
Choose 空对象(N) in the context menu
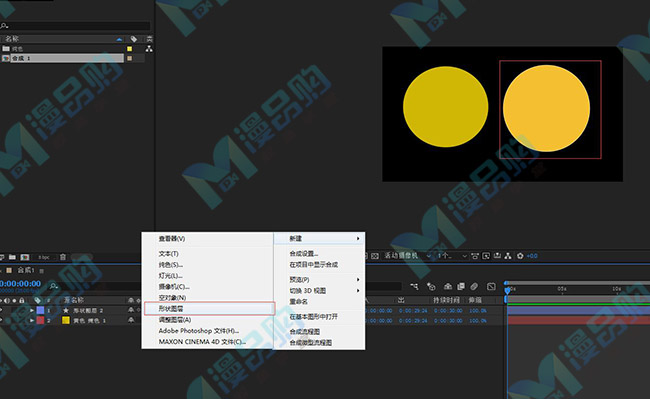pyautogui.click(x=207, y=297)
